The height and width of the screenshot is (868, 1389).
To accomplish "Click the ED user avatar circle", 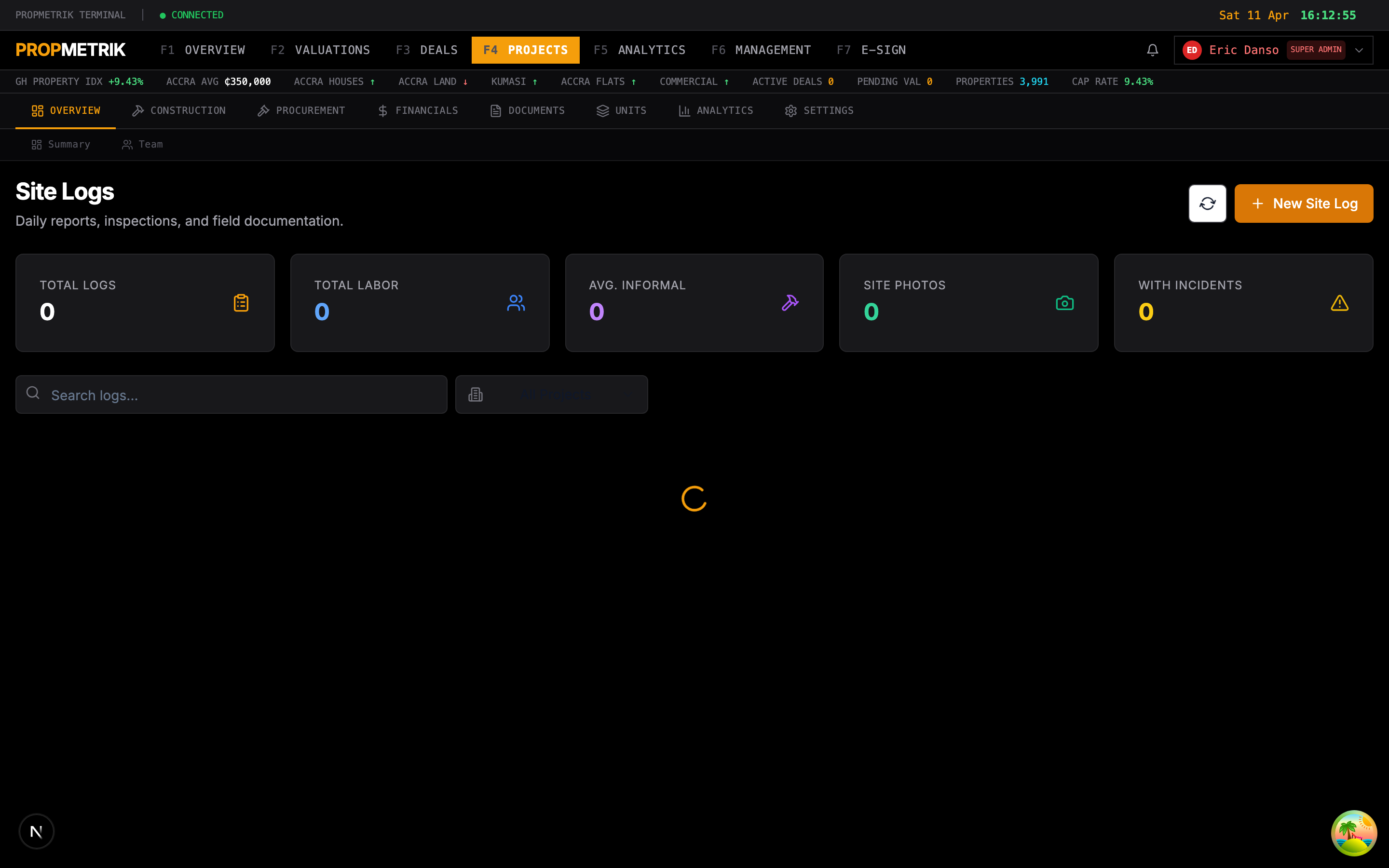I will (x=1192, y=50).
